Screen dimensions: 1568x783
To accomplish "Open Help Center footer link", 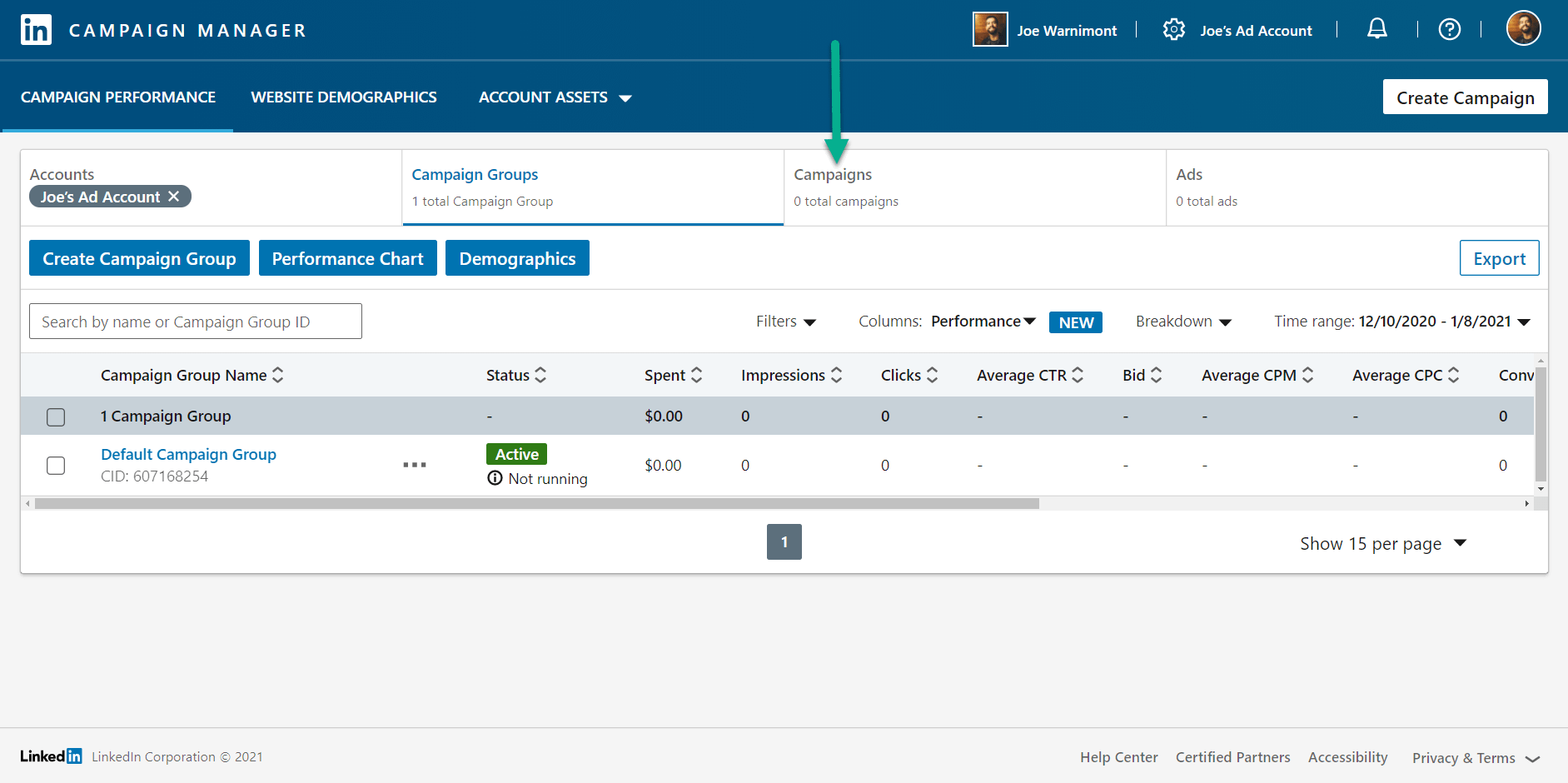I will click(1118, 757).
